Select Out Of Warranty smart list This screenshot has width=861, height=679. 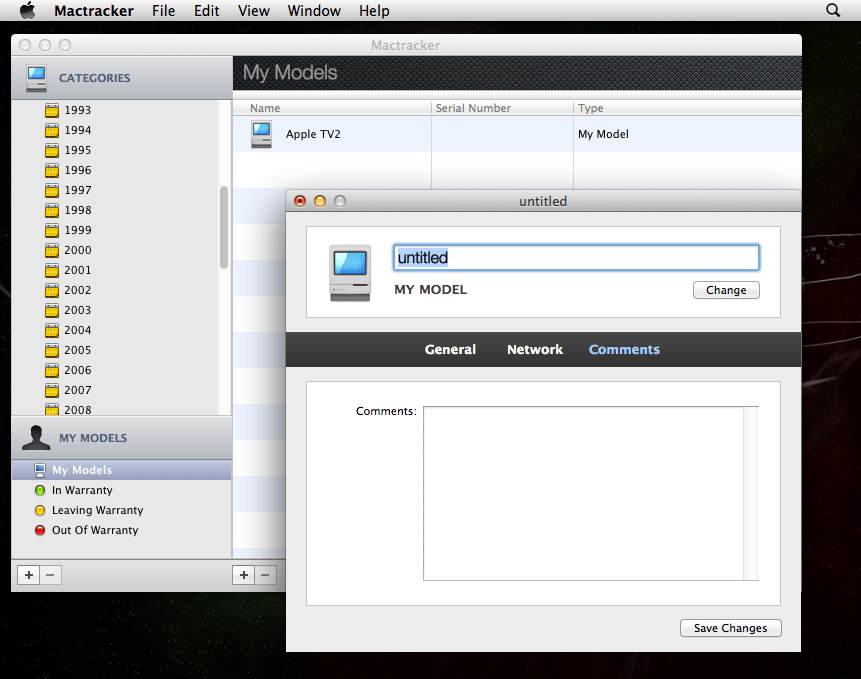click(121, 530)
